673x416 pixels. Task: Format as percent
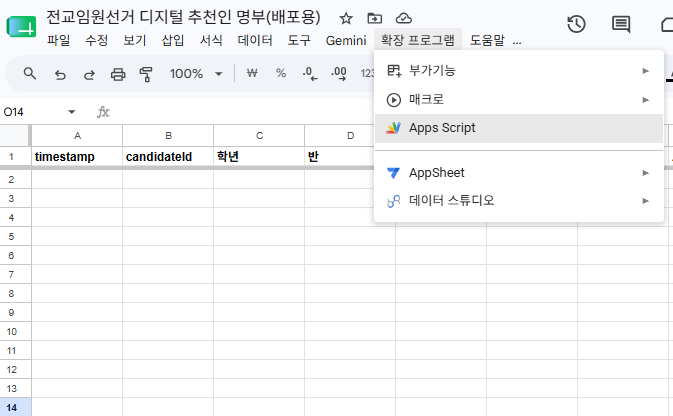pos(281,73)
